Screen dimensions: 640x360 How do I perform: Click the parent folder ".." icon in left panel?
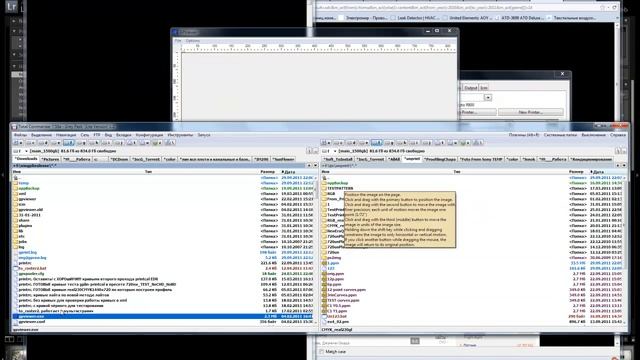coord(16,178)
